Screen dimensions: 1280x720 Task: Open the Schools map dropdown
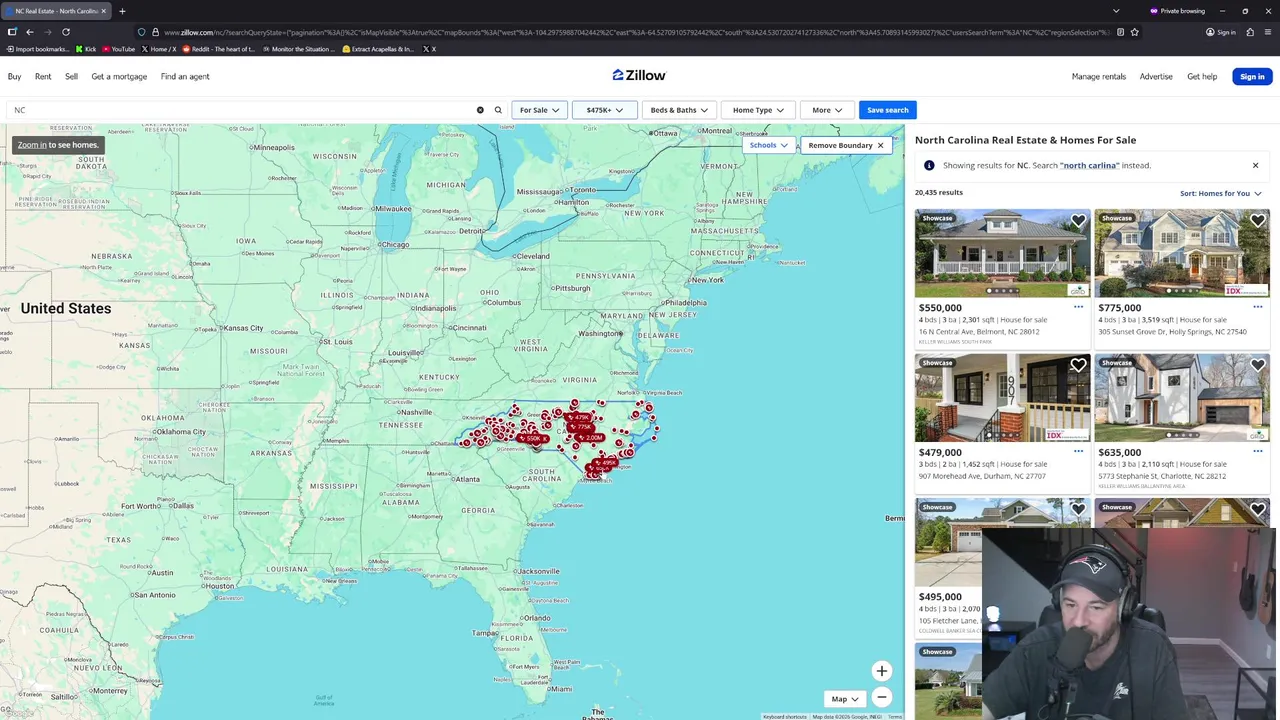pos(769,145)
